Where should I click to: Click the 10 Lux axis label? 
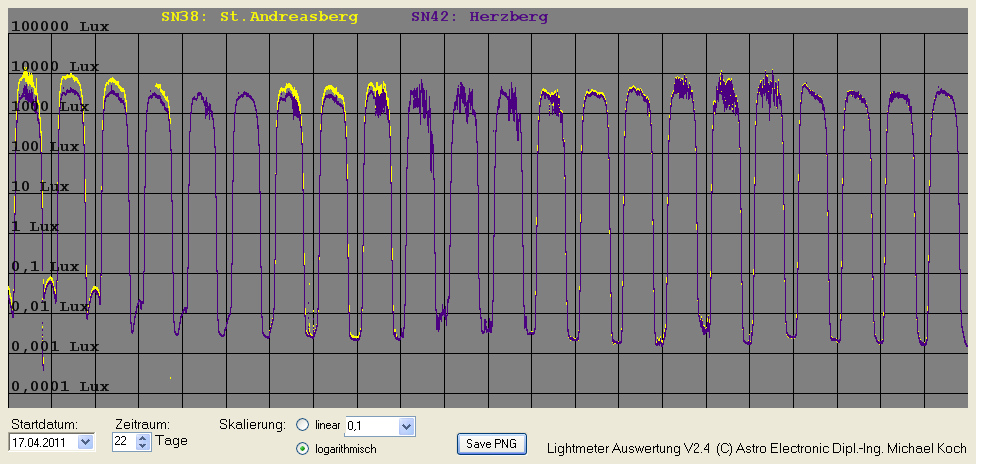coord(41,186)
